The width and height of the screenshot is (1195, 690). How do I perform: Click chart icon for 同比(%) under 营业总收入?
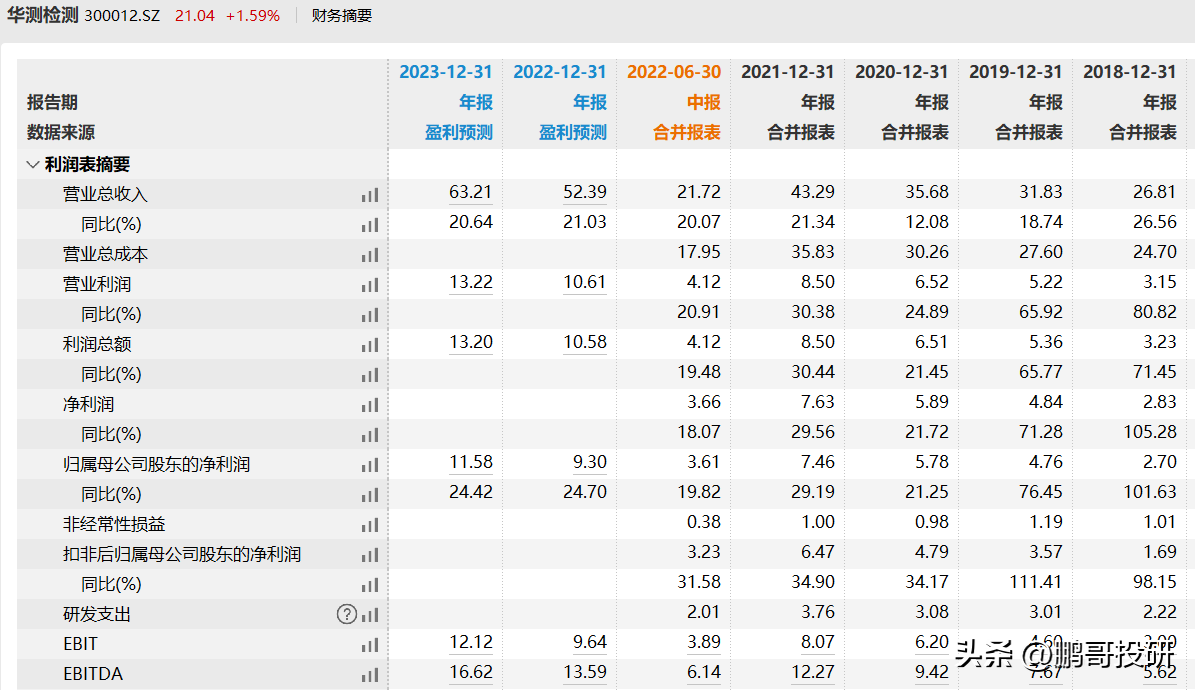pos(370,225)
